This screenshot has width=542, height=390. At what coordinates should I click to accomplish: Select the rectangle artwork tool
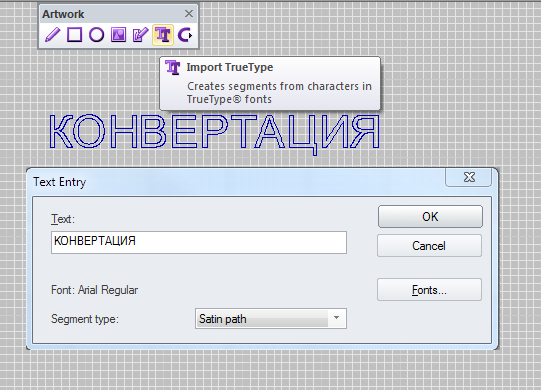[75, 35]
